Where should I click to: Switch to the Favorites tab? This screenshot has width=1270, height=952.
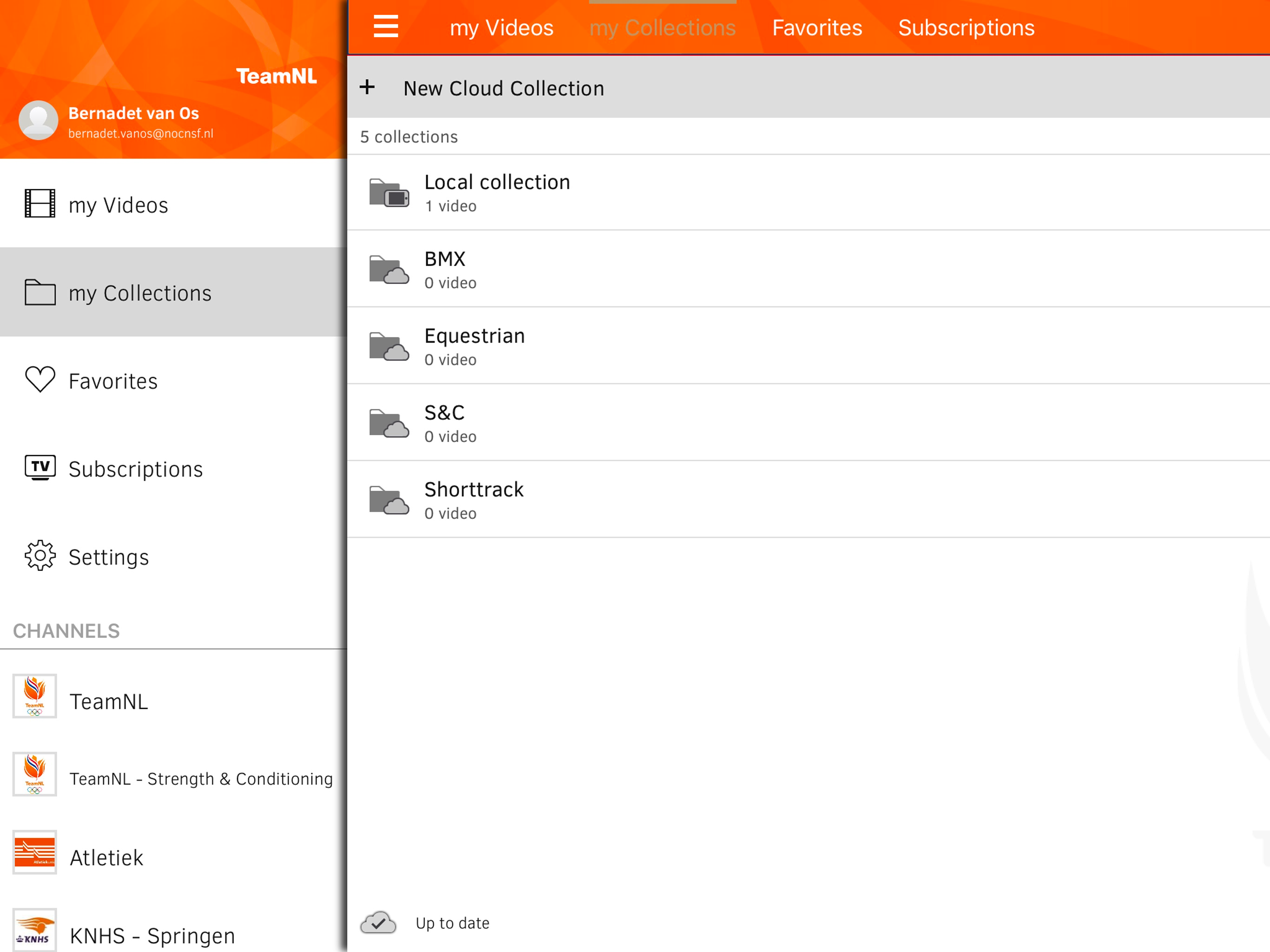point(817,27)
